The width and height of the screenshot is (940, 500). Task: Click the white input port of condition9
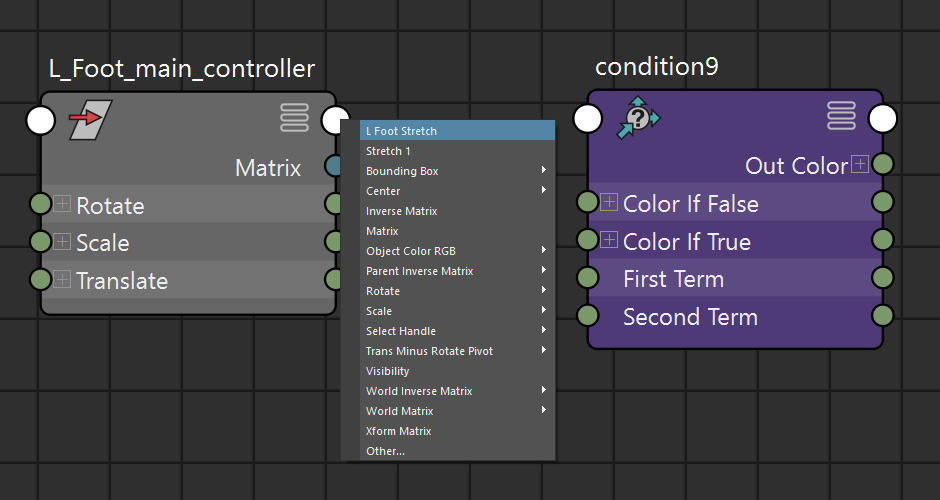point(588,119)
